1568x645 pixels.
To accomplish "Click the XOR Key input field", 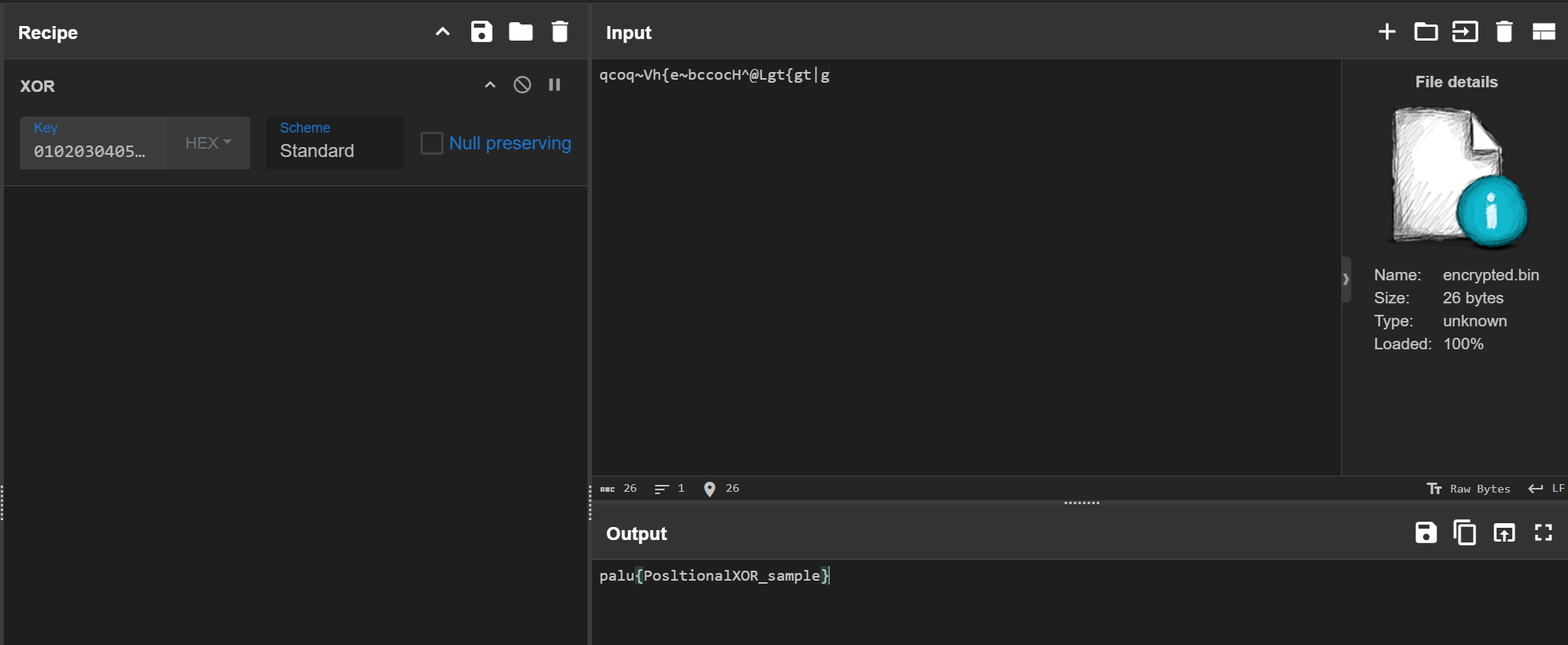I will click(x=92, y=151).
